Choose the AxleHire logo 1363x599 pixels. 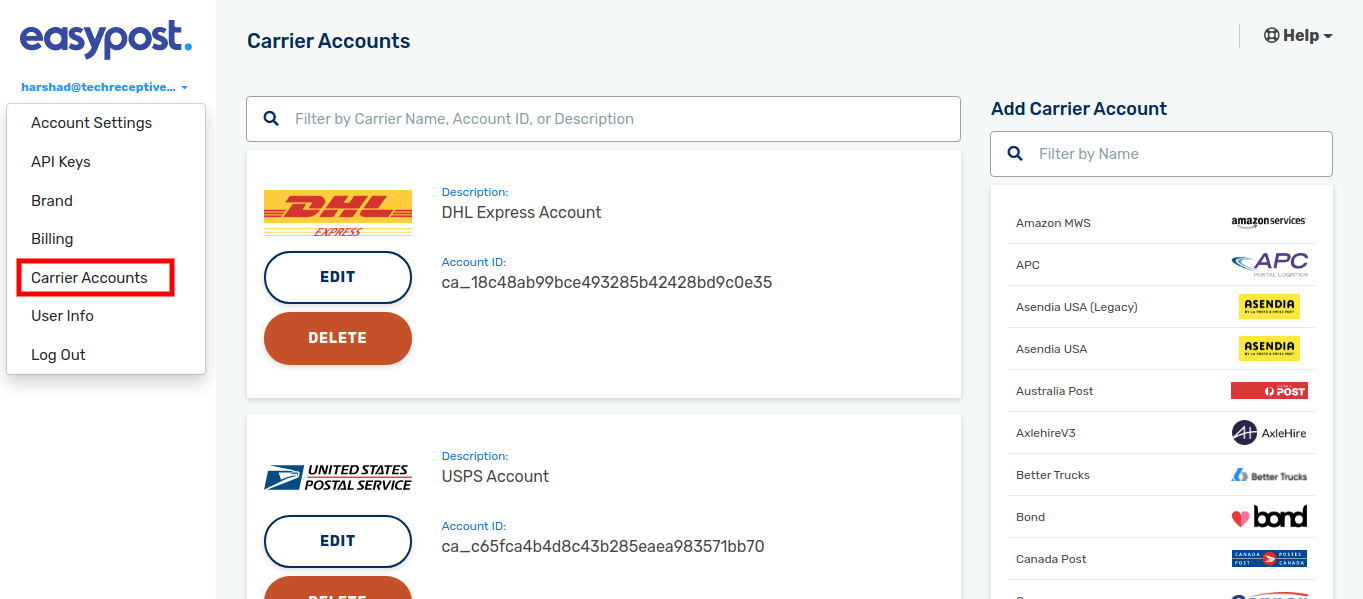coord(1269,433)
